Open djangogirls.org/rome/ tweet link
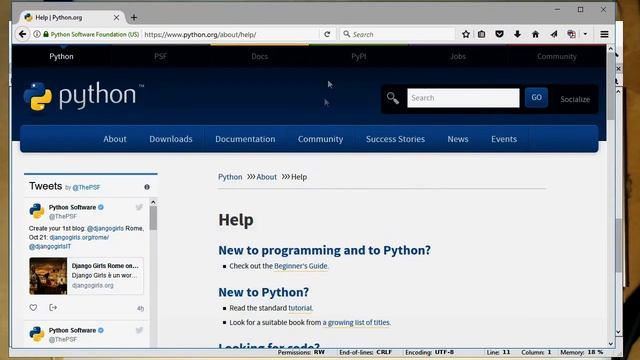Screen dimensions: 640x360 tap(79, 237)
